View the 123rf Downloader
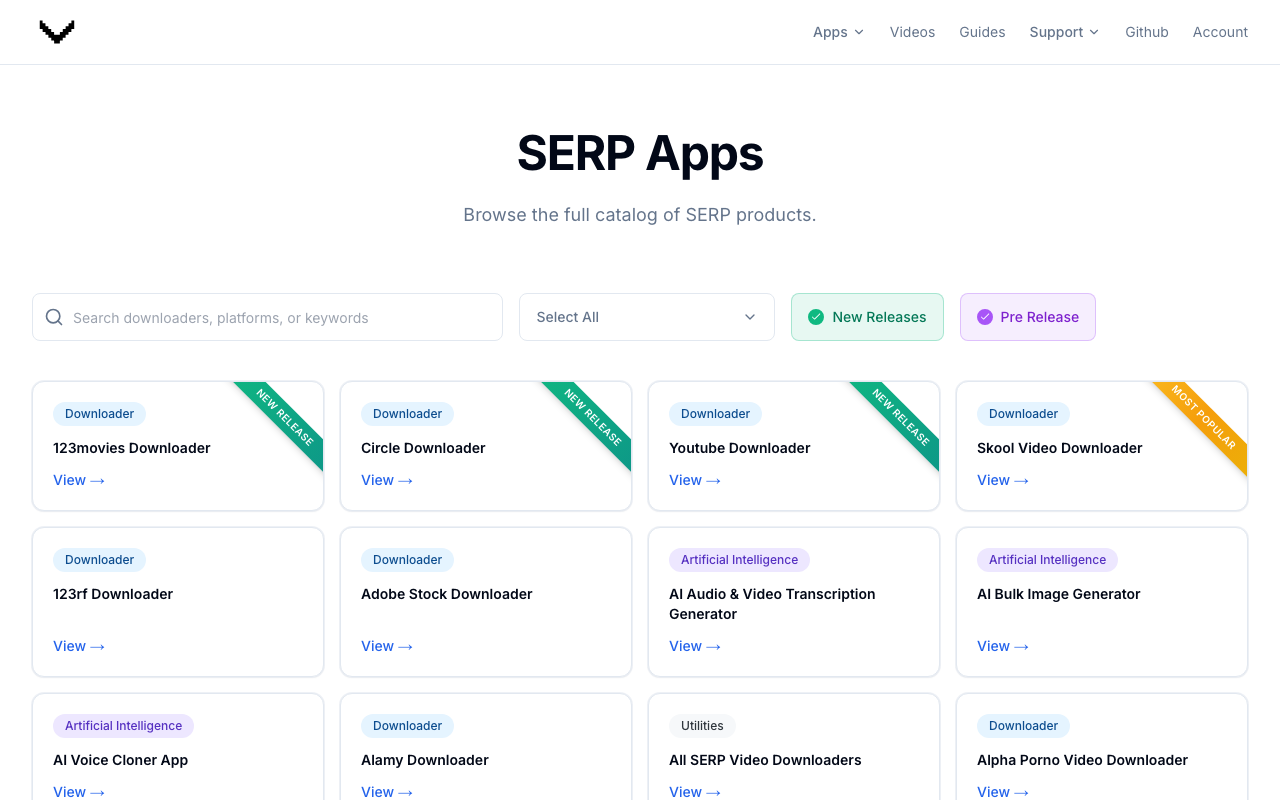 pos(79,646)
